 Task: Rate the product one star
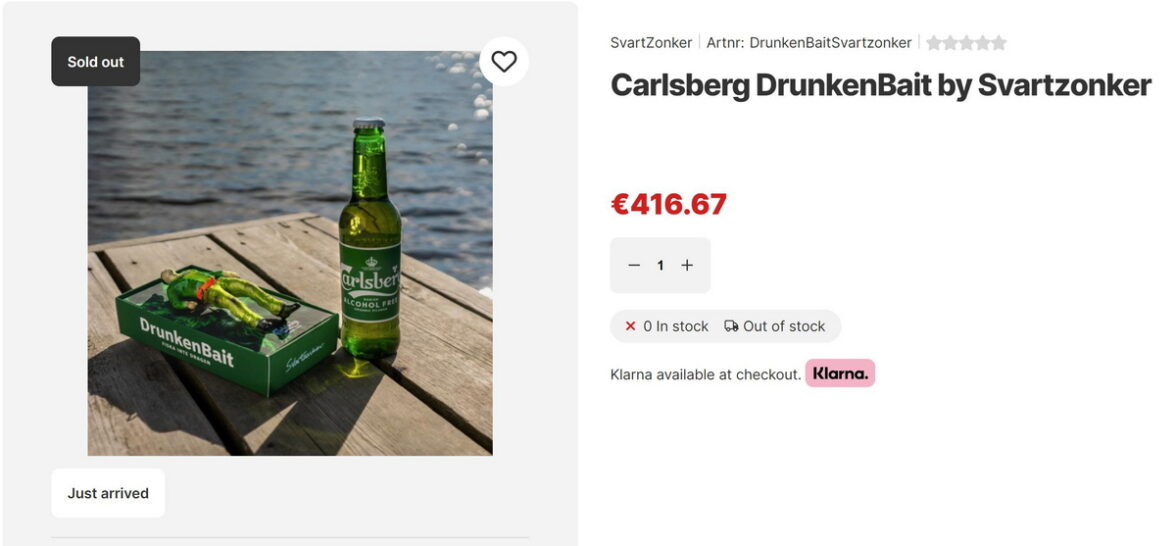934,43
